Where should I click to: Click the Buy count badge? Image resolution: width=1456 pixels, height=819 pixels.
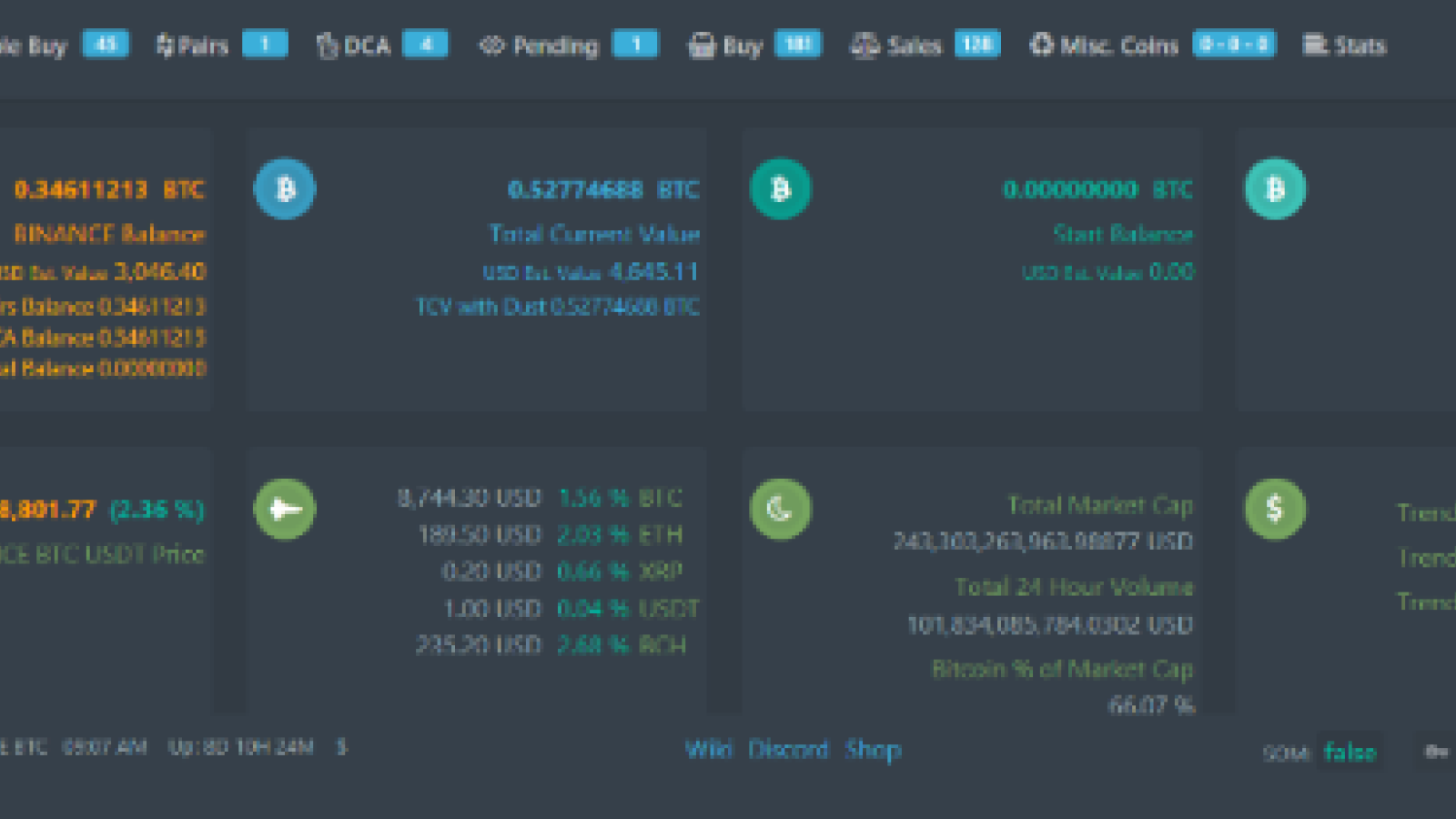click(x=798, y=45)
